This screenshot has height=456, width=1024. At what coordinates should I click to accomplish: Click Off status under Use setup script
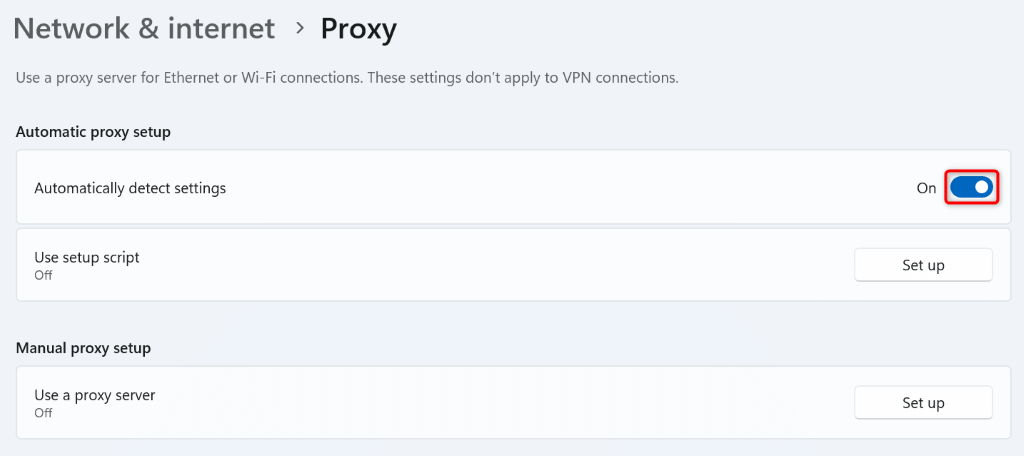click(43, 275)
